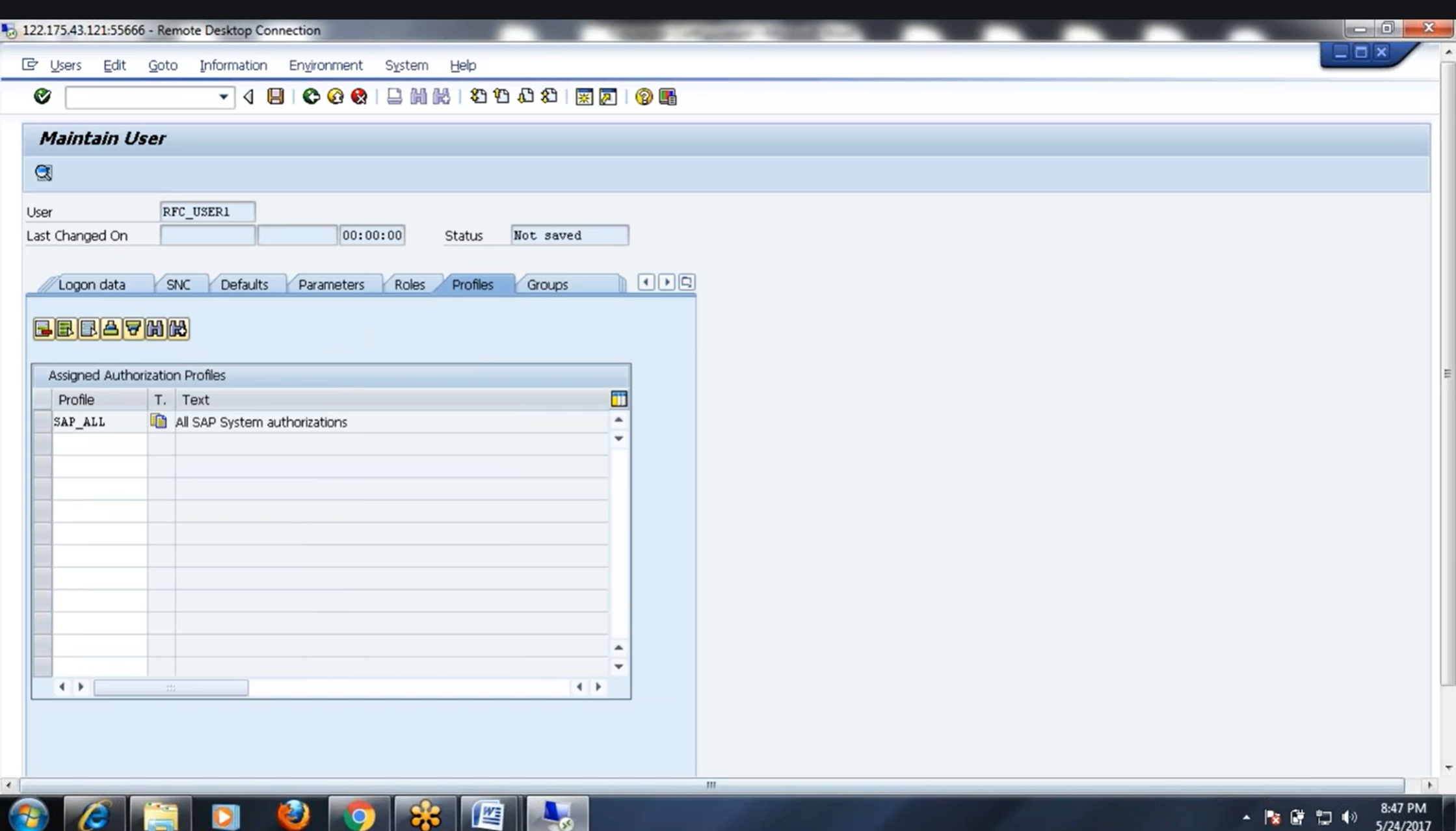The height and width of the screenshot is (831, 1456).
Task: Click the Create New Session icon
Action: [584, 96]
